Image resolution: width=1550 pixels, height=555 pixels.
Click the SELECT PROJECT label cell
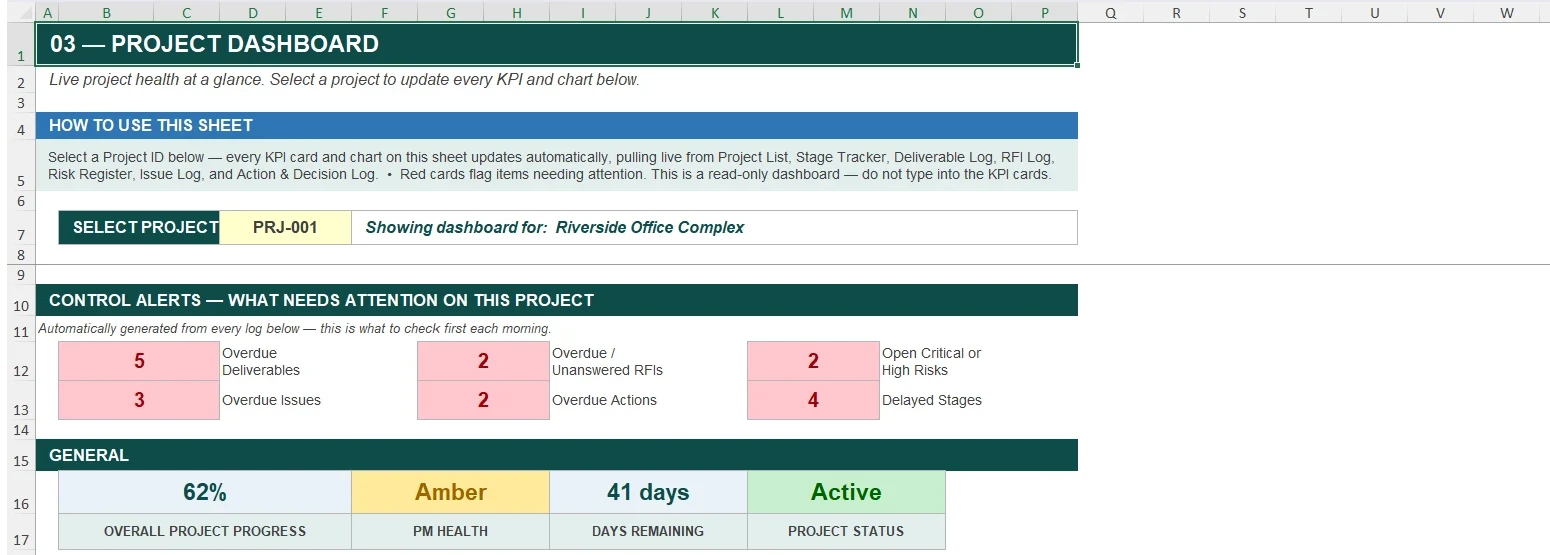[x=139, y=227]
